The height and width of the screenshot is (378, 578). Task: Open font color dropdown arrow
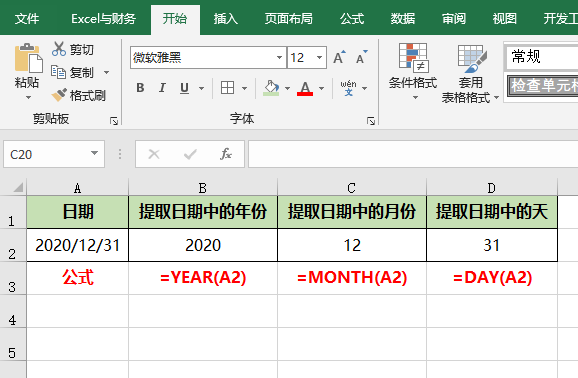coord(321,89)
